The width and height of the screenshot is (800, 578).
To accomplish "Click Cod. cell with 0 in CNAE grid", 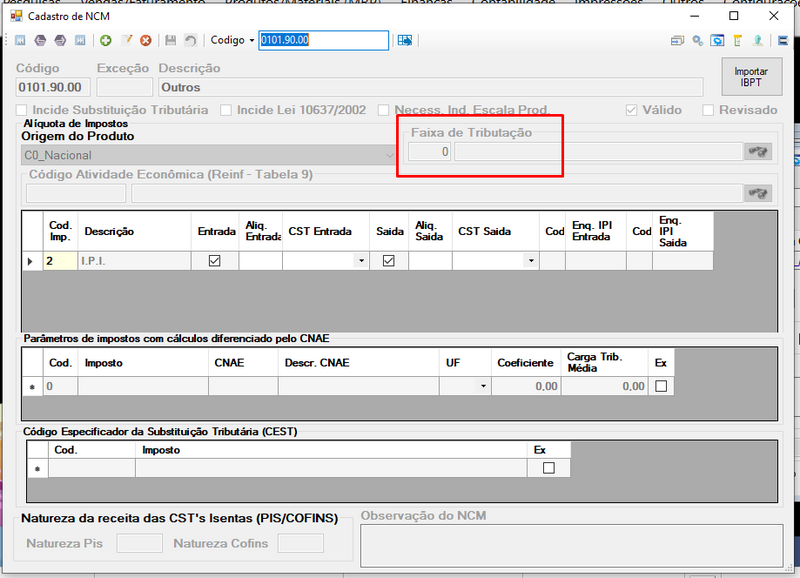I will [x=60, y=386].
